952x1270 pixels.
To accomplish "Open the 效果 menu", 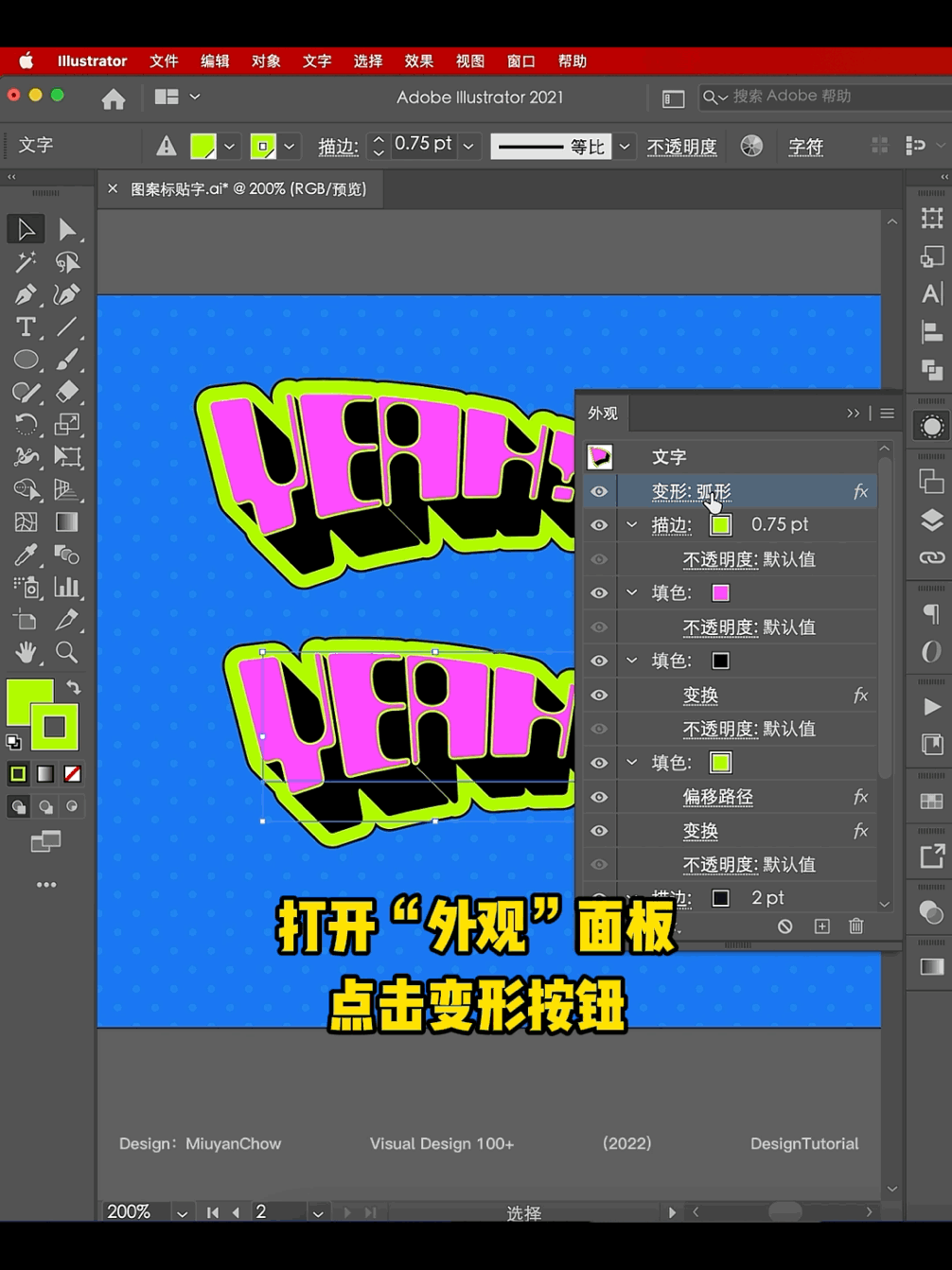I will coord(418,61).
